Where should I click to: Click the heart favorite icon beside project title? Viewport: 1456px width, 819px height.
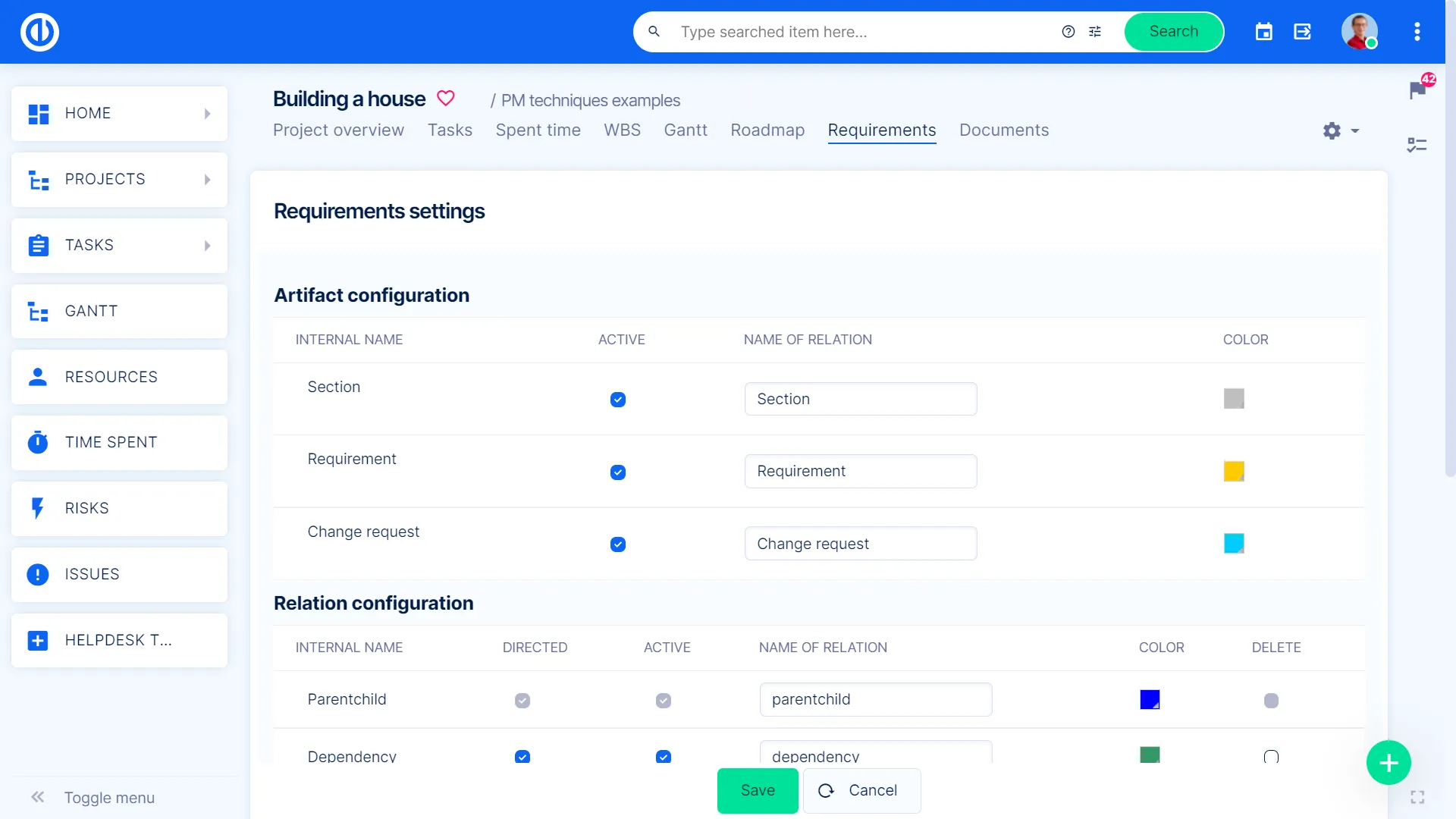click(446, 99)
